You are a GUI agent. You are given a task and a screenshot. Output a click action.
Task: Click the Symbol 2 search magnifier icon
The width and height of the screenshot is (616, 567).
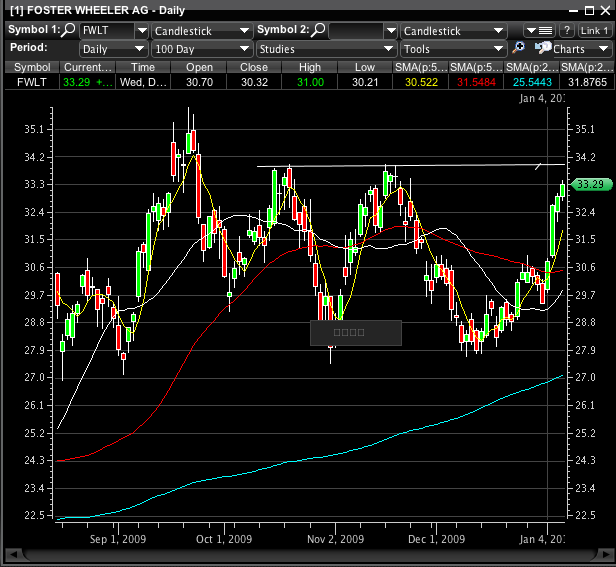(x=317, y=30)
